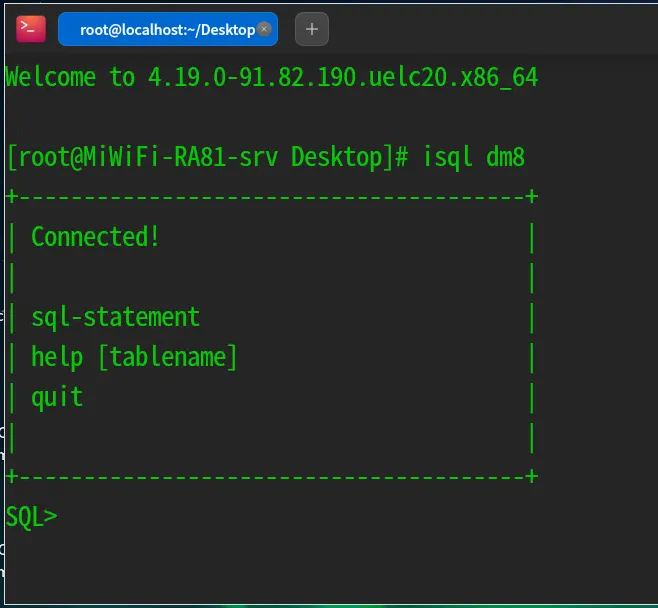Click the word "help" in terminal
The width and height of the screenshot is (658, 608).
57,357
